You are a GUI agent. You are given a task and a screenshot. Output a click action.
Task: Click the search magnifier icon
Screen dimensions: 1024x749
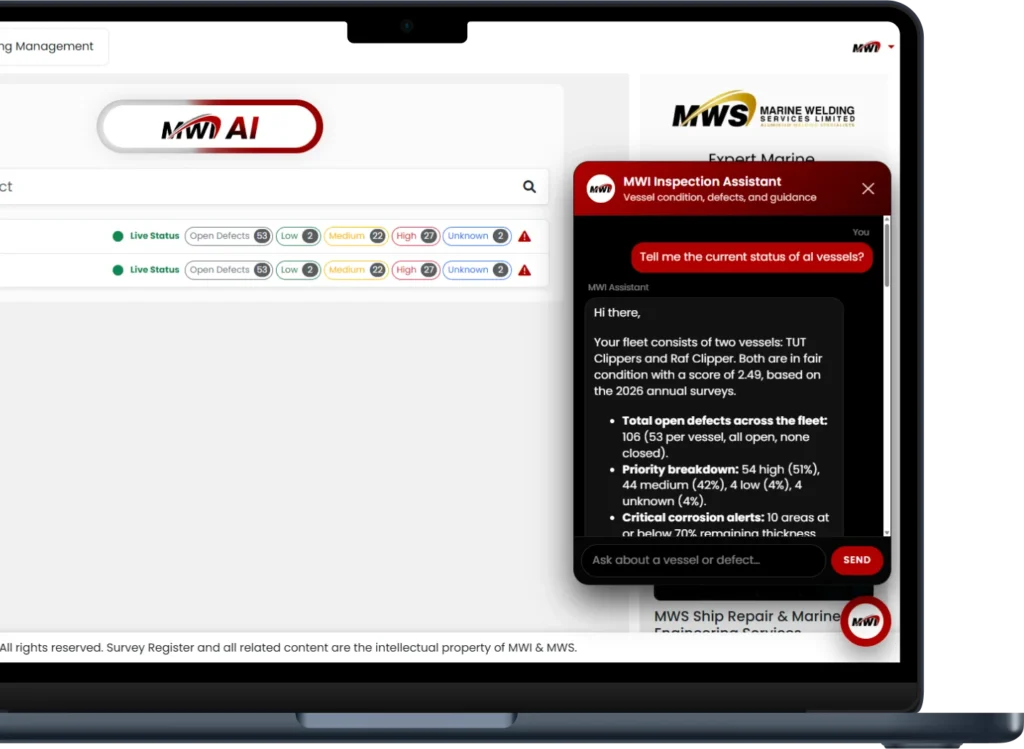(x=529, y=186)
